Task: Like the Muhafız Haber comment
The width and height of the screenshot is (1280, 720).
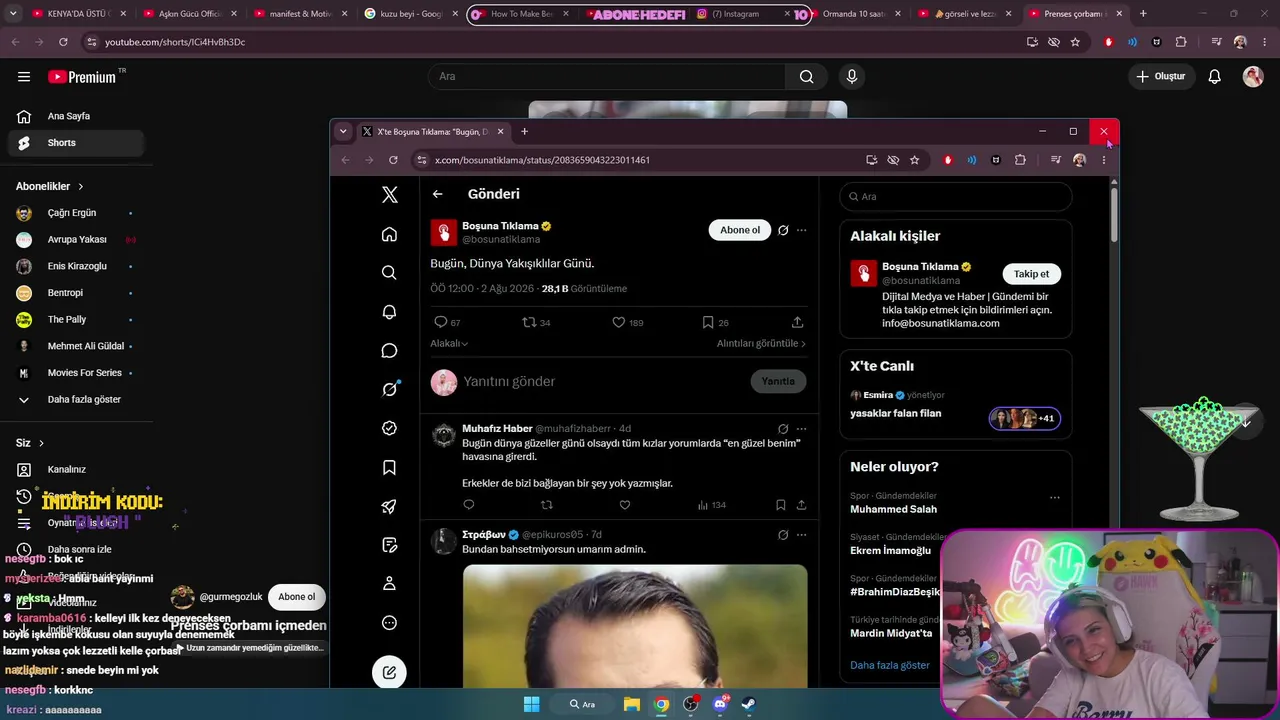Action: point(624,505)
